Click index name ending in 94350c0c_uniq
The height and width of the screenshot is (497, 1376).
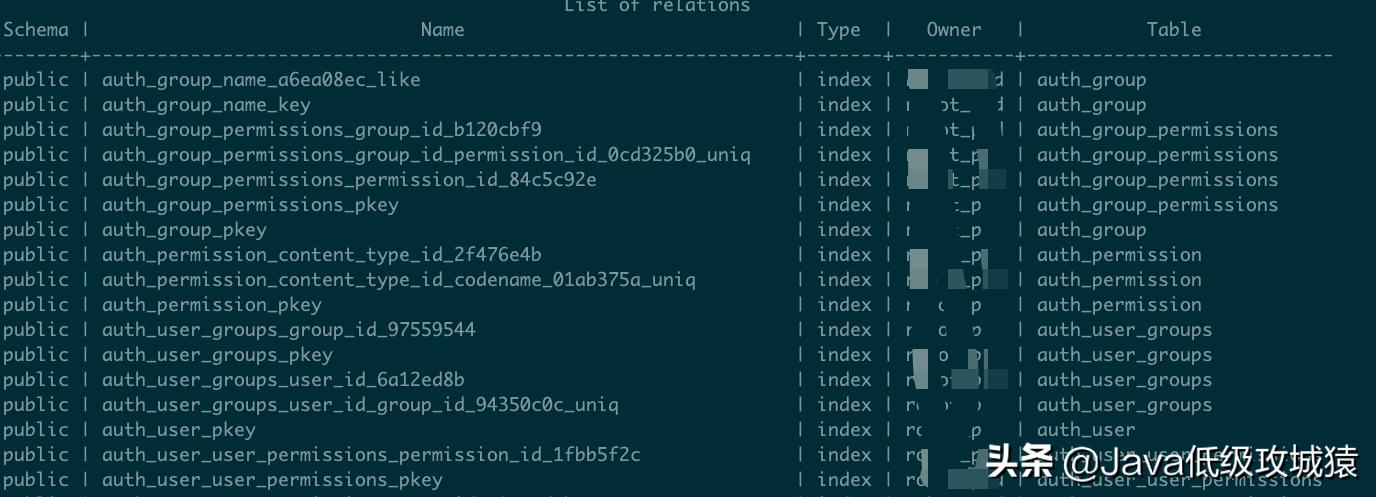(x=360, y=405)
